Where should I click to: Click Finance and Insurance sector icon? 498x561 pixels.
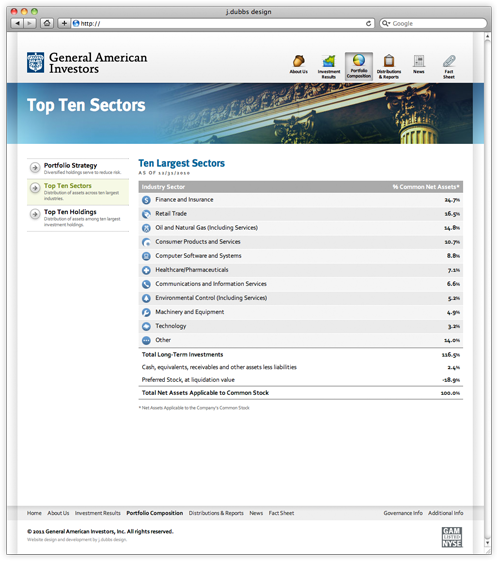tap(146, 200)
